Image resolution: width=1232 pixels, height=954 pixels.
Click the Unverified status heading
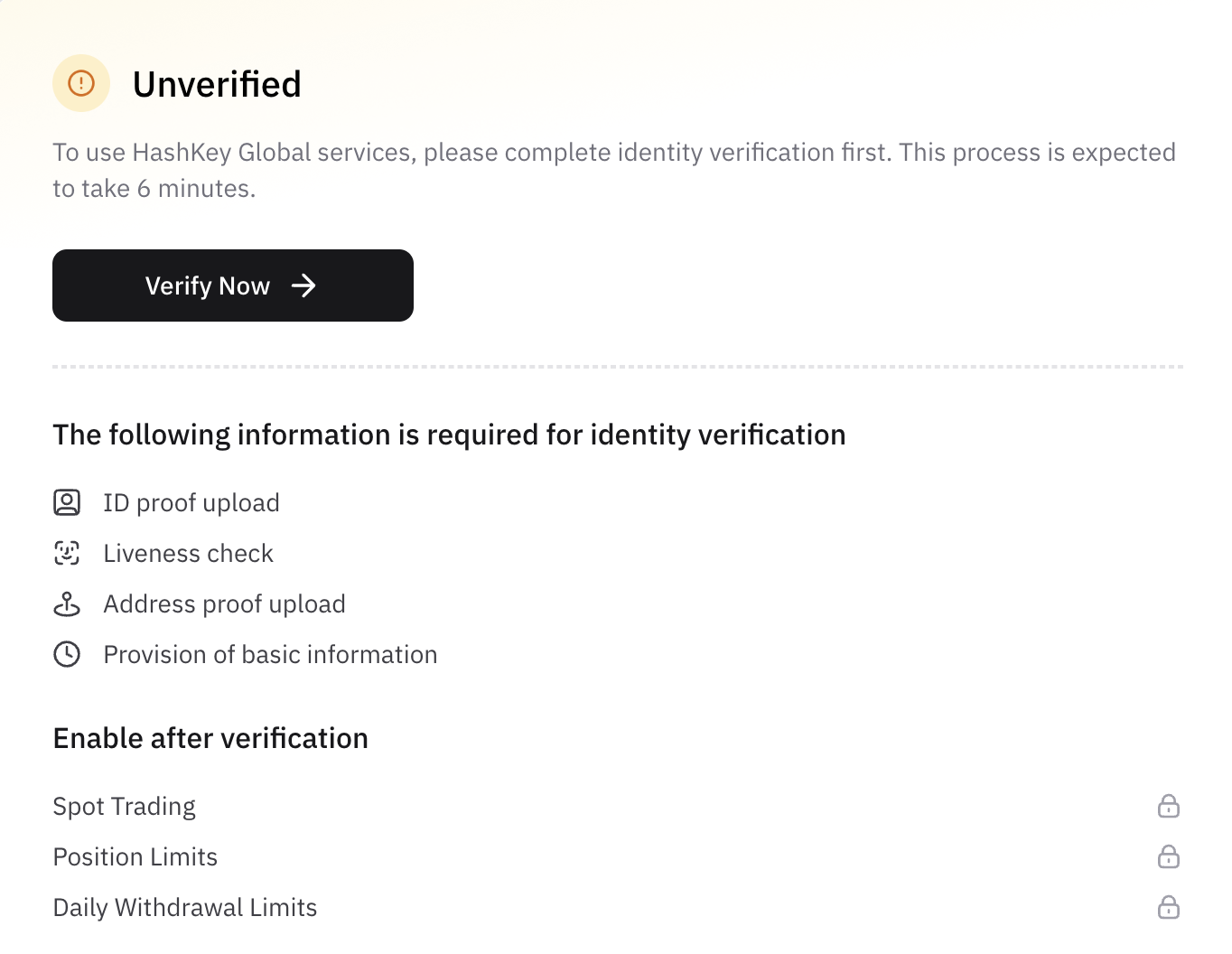click(x=217, y=84)
